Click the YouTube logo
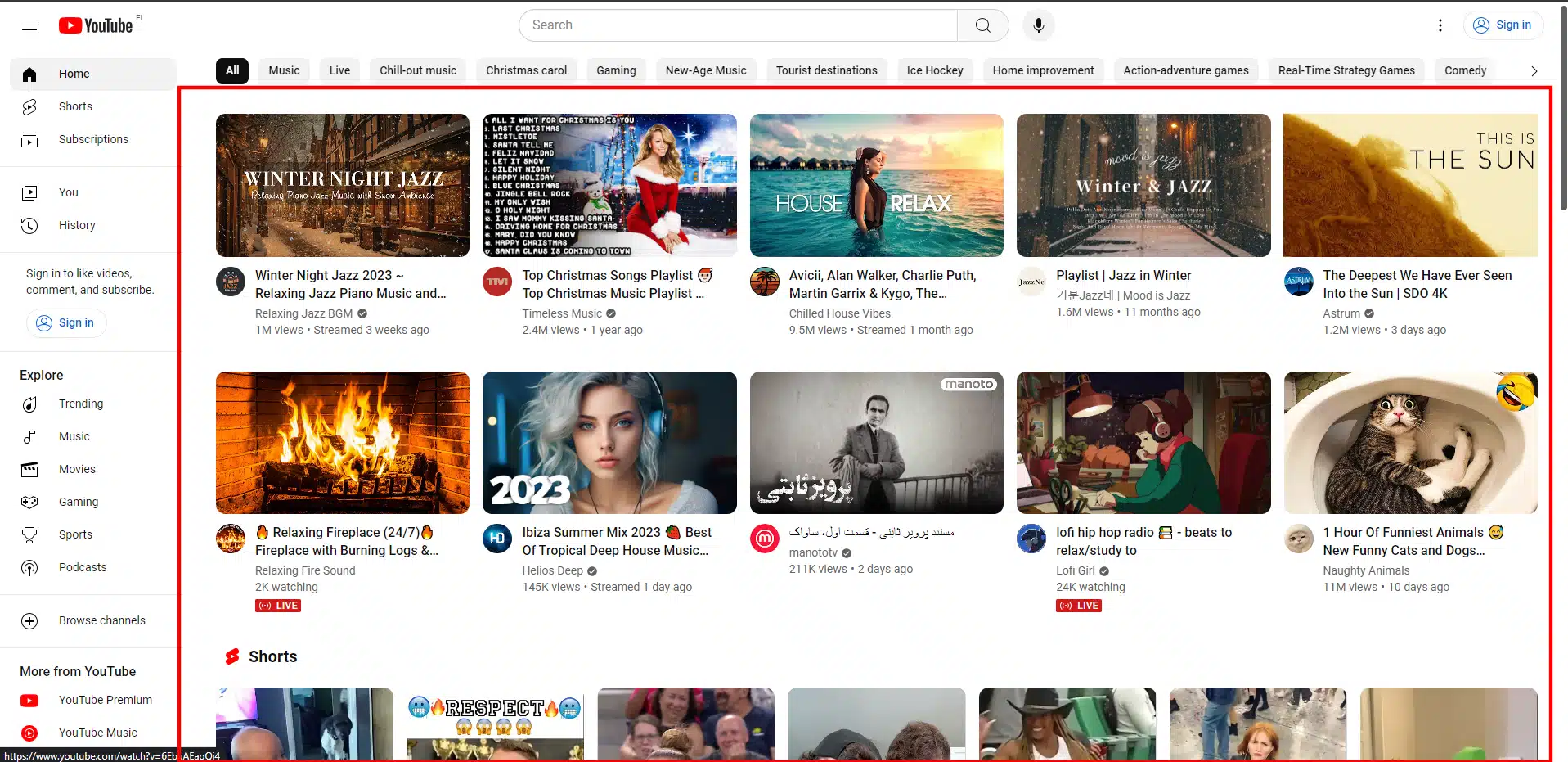Viewport: 1568px width, 762px height. pyautogui.click(x=96, y=25)
